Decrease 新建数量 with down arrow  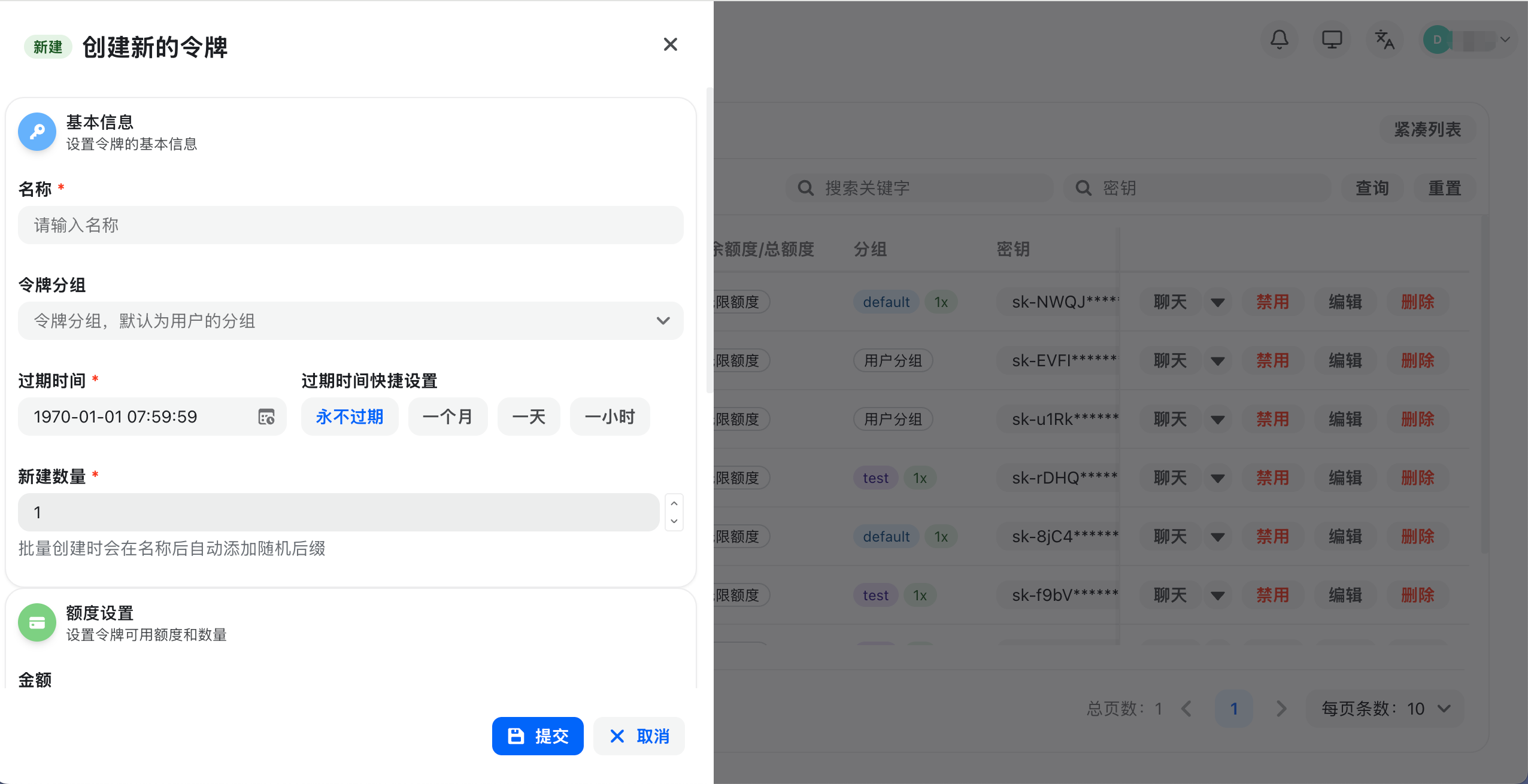(x=674, y=521)
